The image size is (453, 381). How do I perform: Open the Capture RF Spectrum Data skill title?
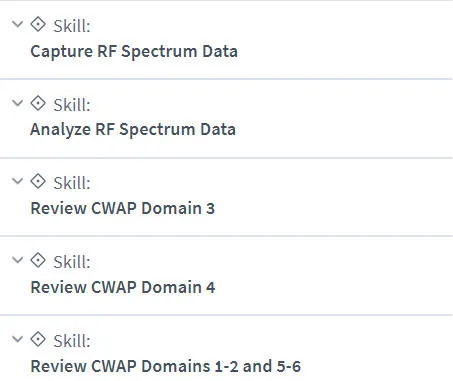coord(134,52)
